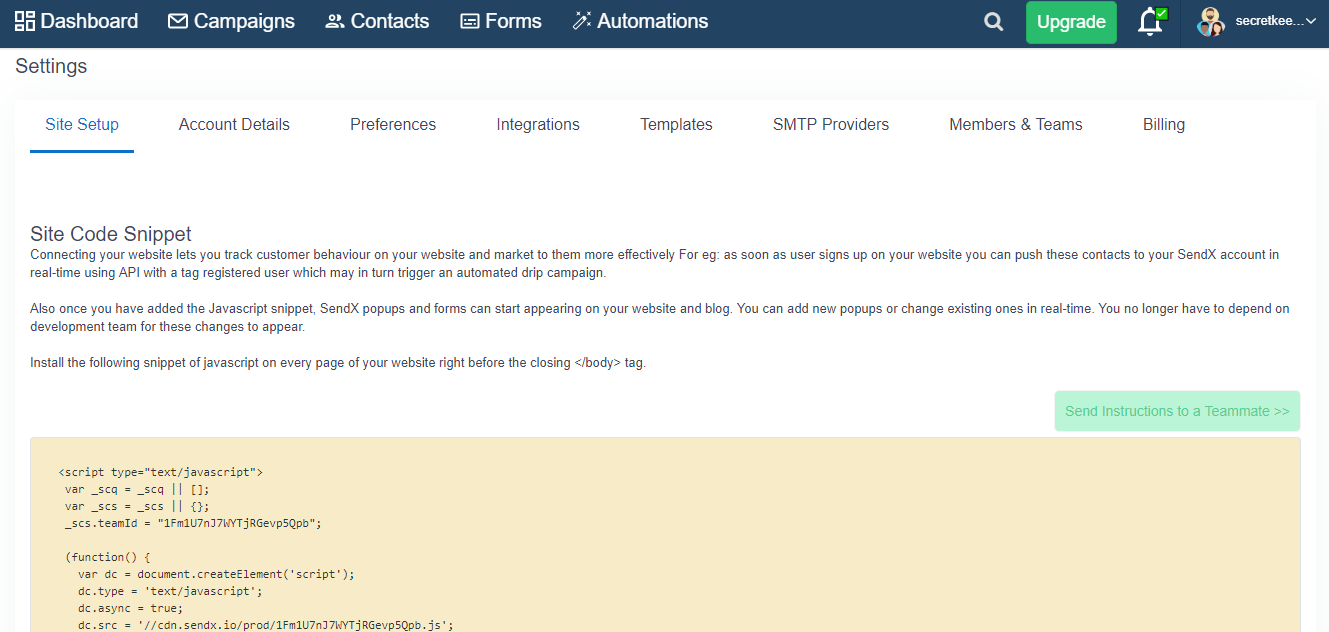The width and height of the screenshot is (1329, 632).
Task: Click the dc.src cdn.sendx.io code line
Action: 266,625
